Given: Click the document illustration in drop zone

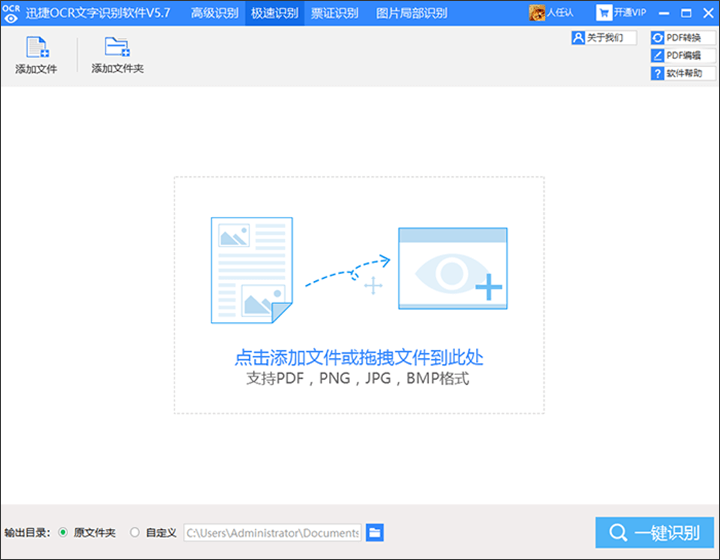Looking at the screenshot, I should click(251, 269).
